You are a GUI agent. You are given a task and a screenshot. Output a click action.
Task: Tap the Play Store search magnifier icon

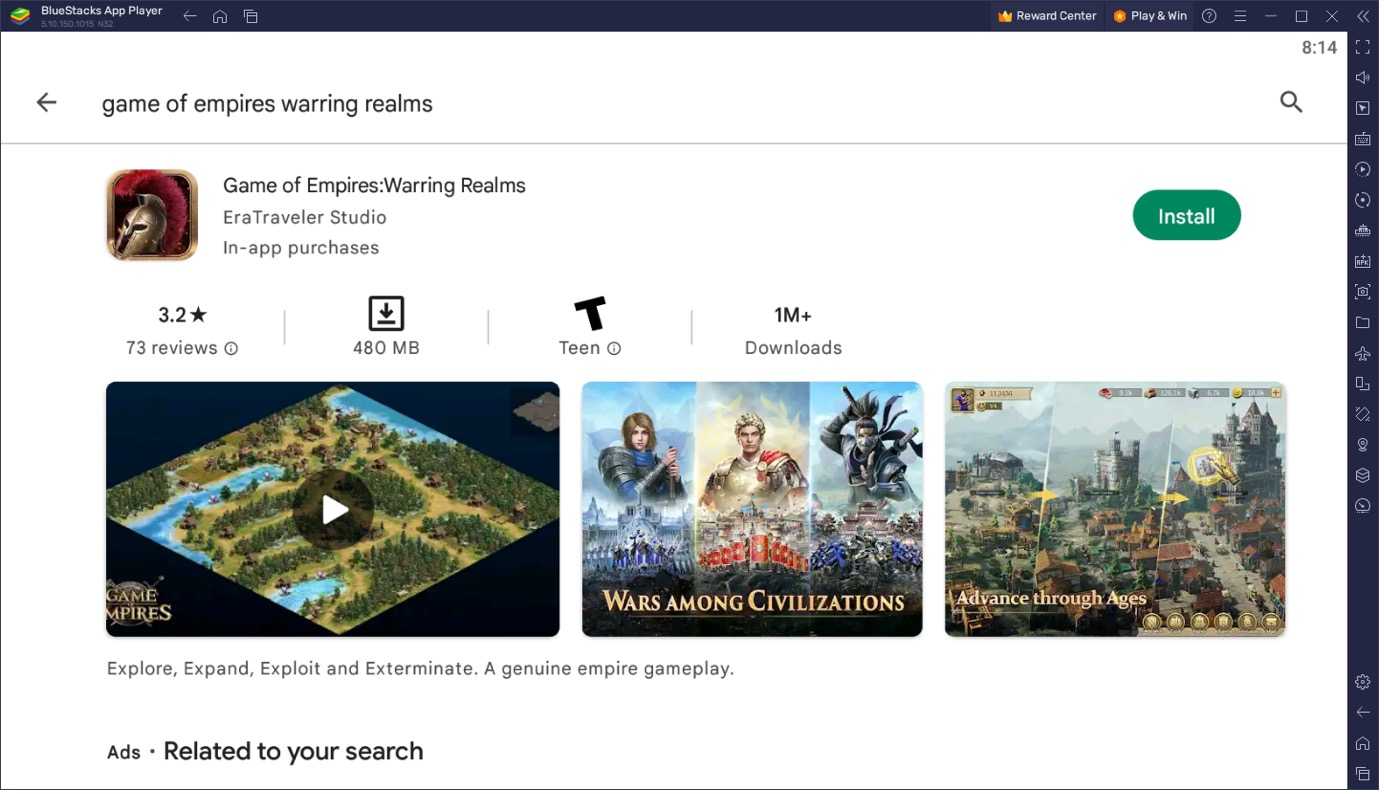click(x=1291, y=102)
